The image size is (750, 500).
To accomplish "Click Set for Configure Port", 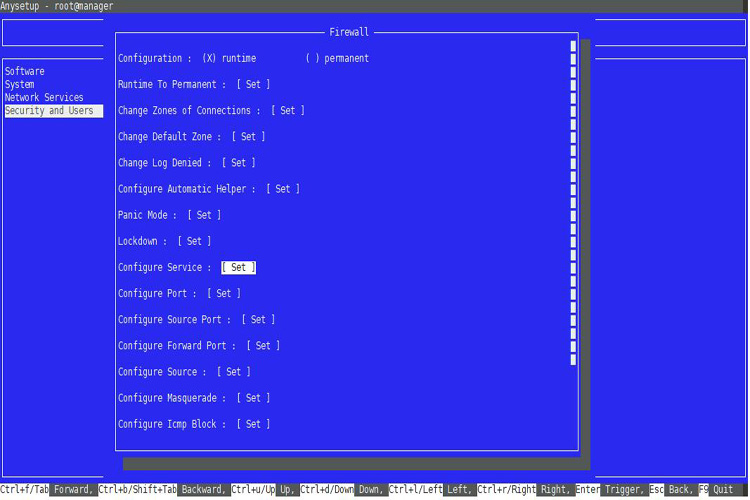I will click(x=224, y=293).
